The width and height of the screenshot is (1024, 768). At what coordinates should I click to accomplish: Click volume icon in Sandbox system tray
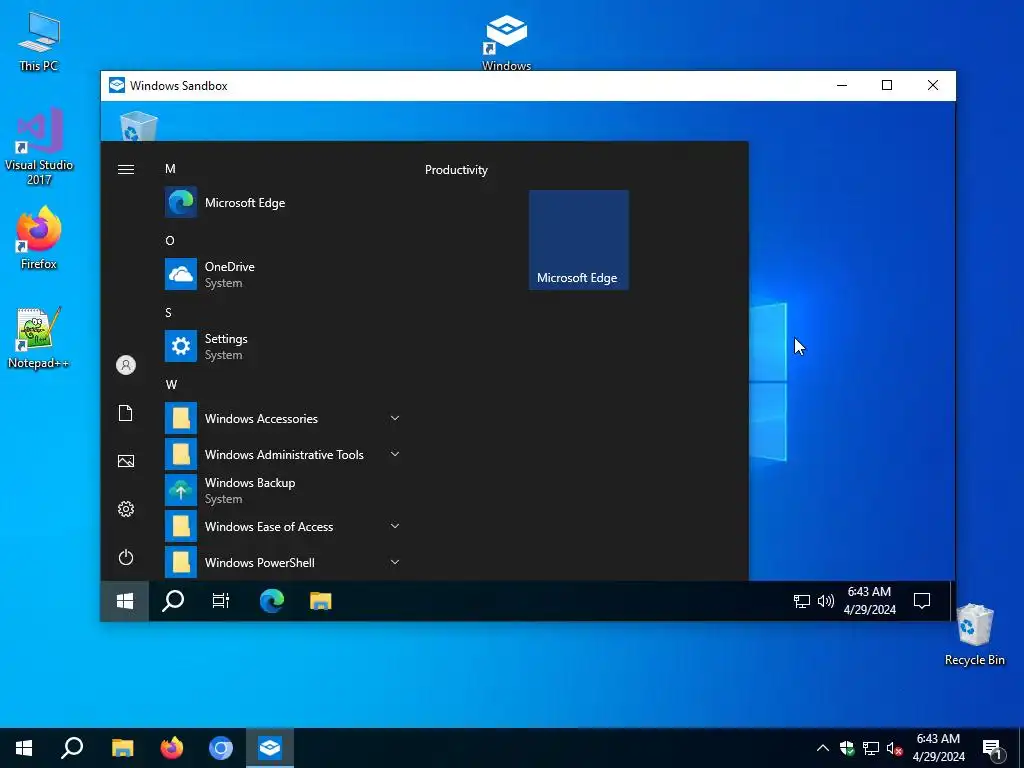(825, 601)
